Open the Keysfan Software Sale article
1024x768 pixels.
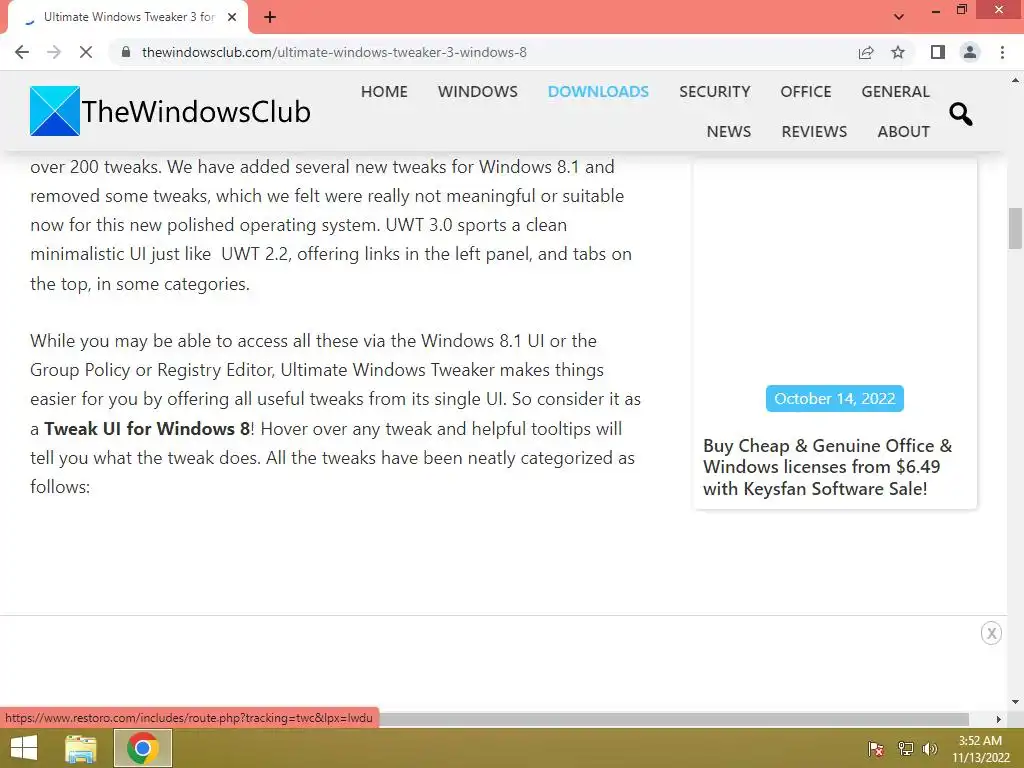click(x=827, y=467)
